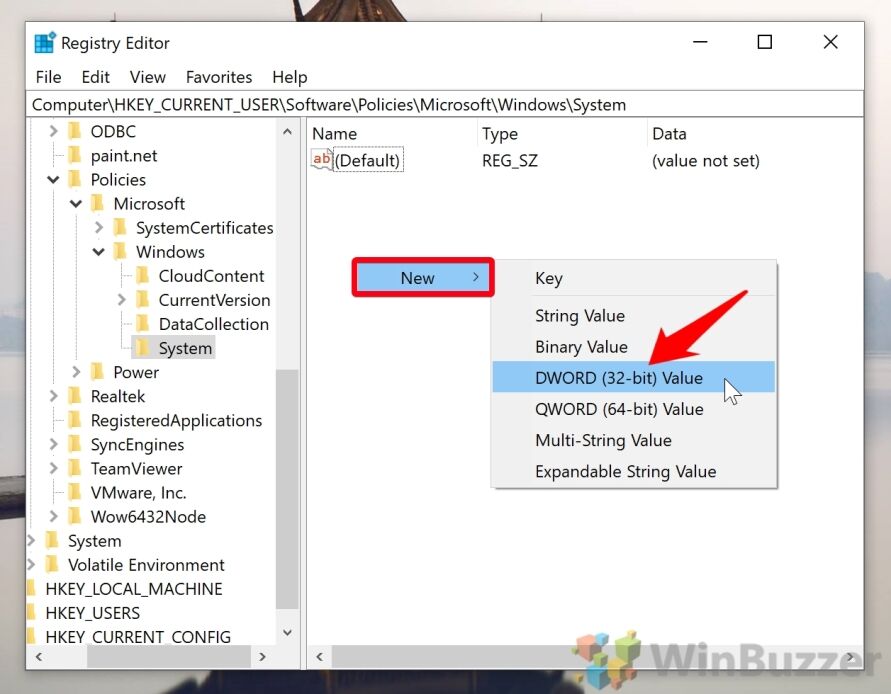Click the RegisteredApplications folder icon

pos(74,420)
